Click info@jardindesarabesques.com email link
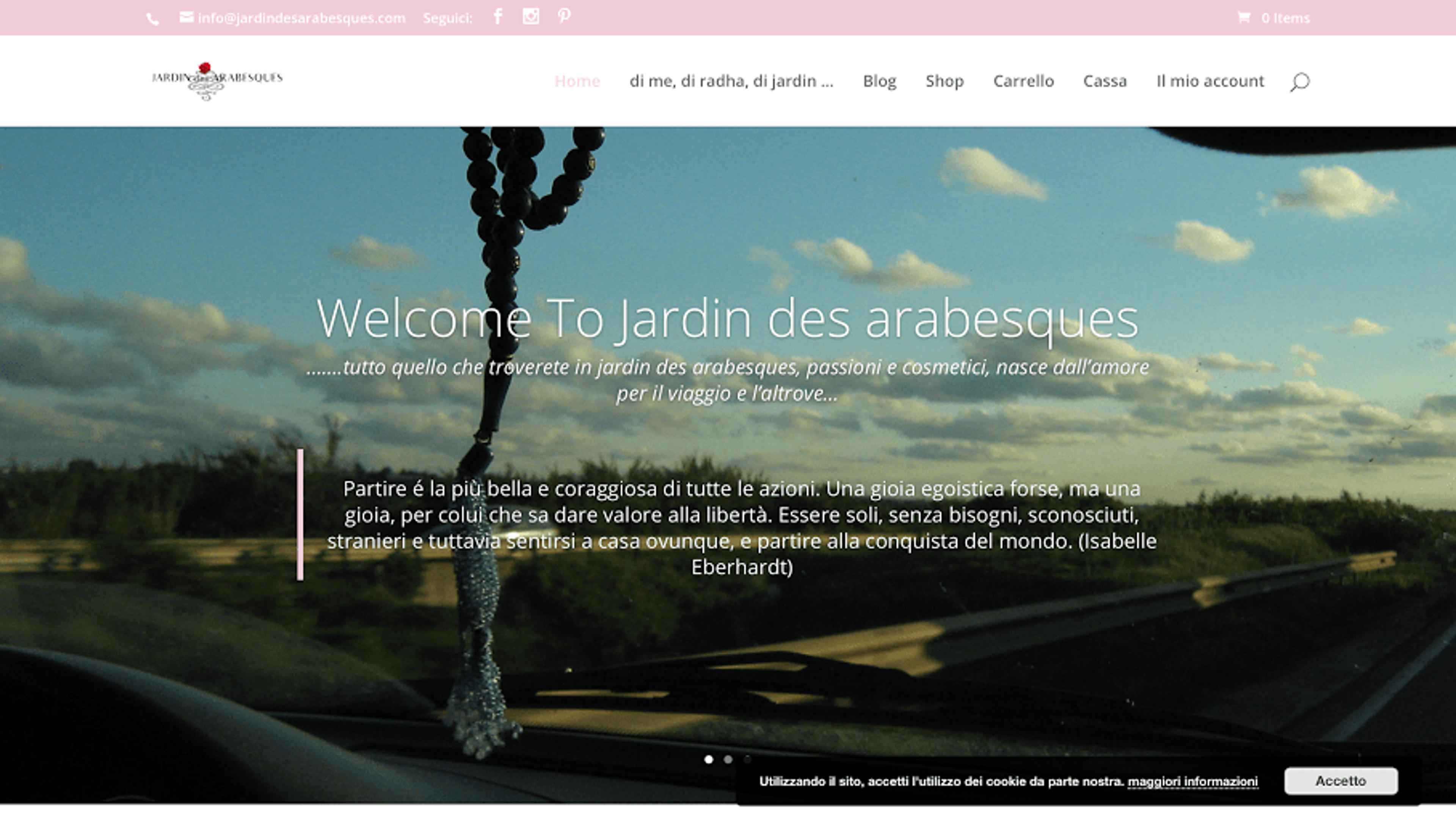The height and width of the screenshot is (840, 1456). (301, 18)
